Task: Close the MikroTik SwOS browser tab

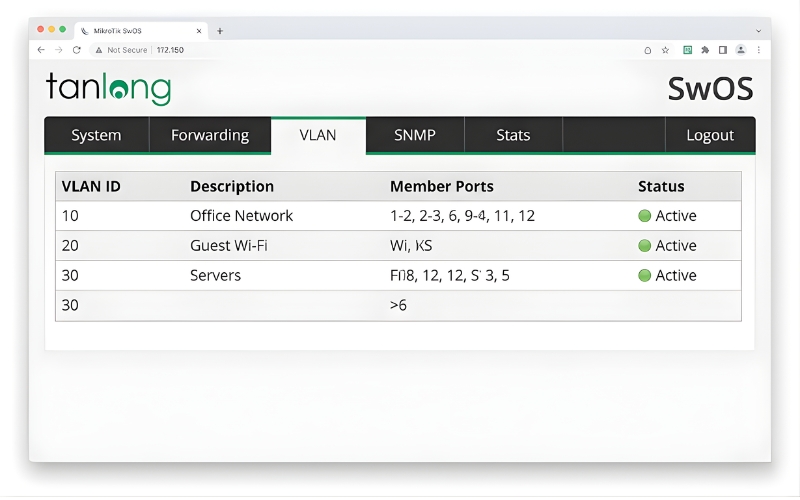Action: tap(199, 31)
